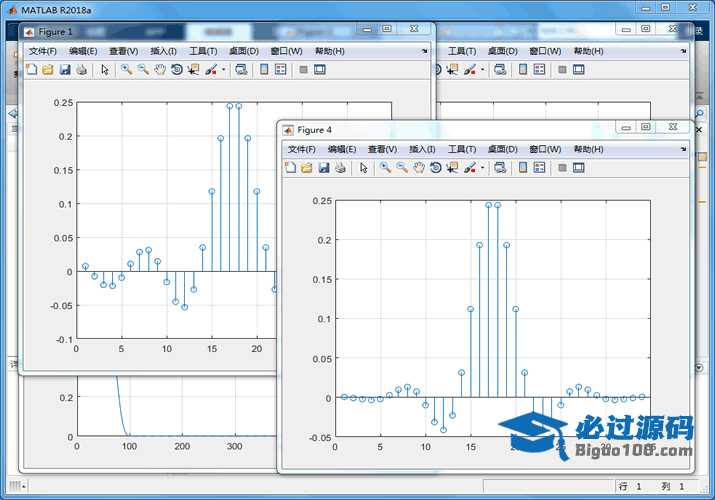Click Link Plot icon in background figure

pyautogui.click(x=500, y=69)
